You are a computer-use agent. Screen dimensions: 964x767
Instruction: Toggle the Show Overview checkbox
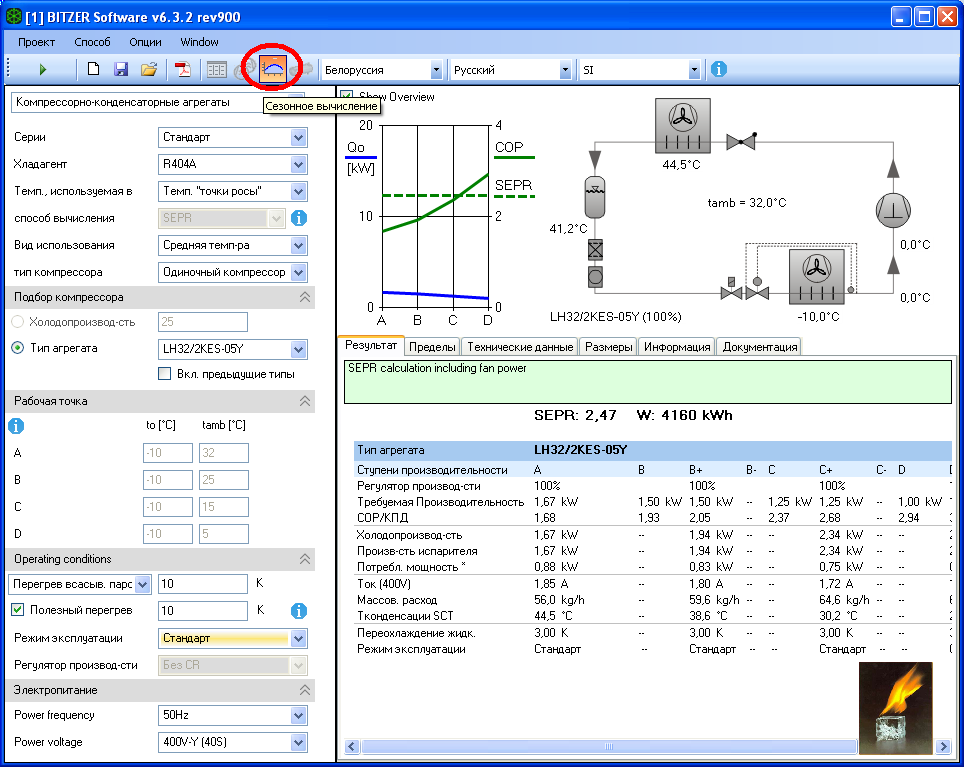pyautogui.click(x=347, y=96)
